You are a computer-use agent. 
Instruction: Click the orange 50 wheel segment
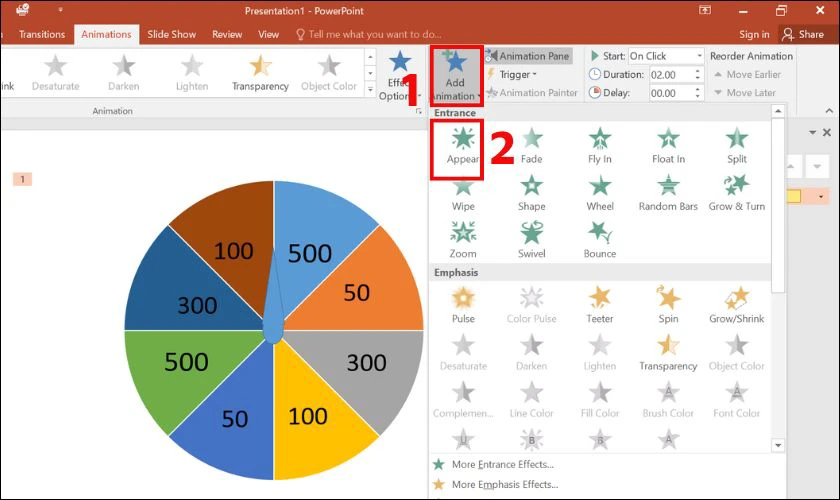pos(356,293)
